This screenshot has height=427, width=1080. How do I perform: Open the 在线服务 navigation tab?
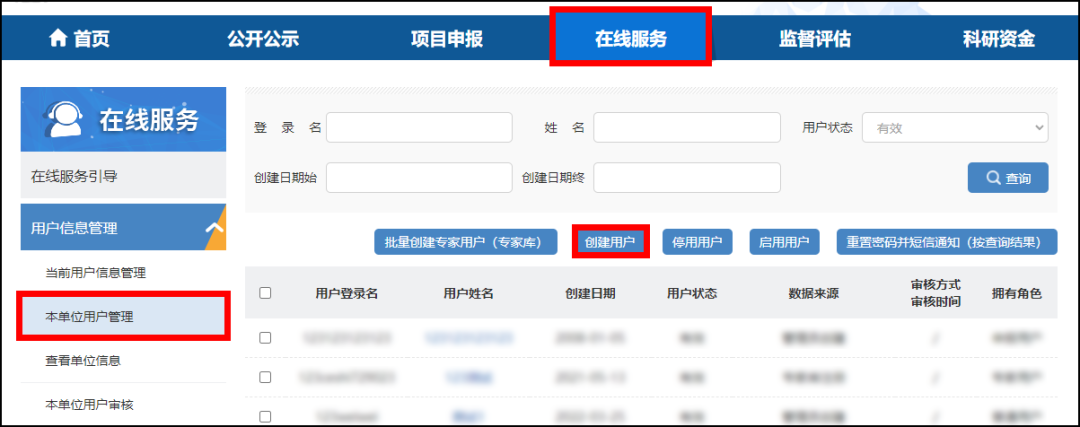tap(630, 39)
